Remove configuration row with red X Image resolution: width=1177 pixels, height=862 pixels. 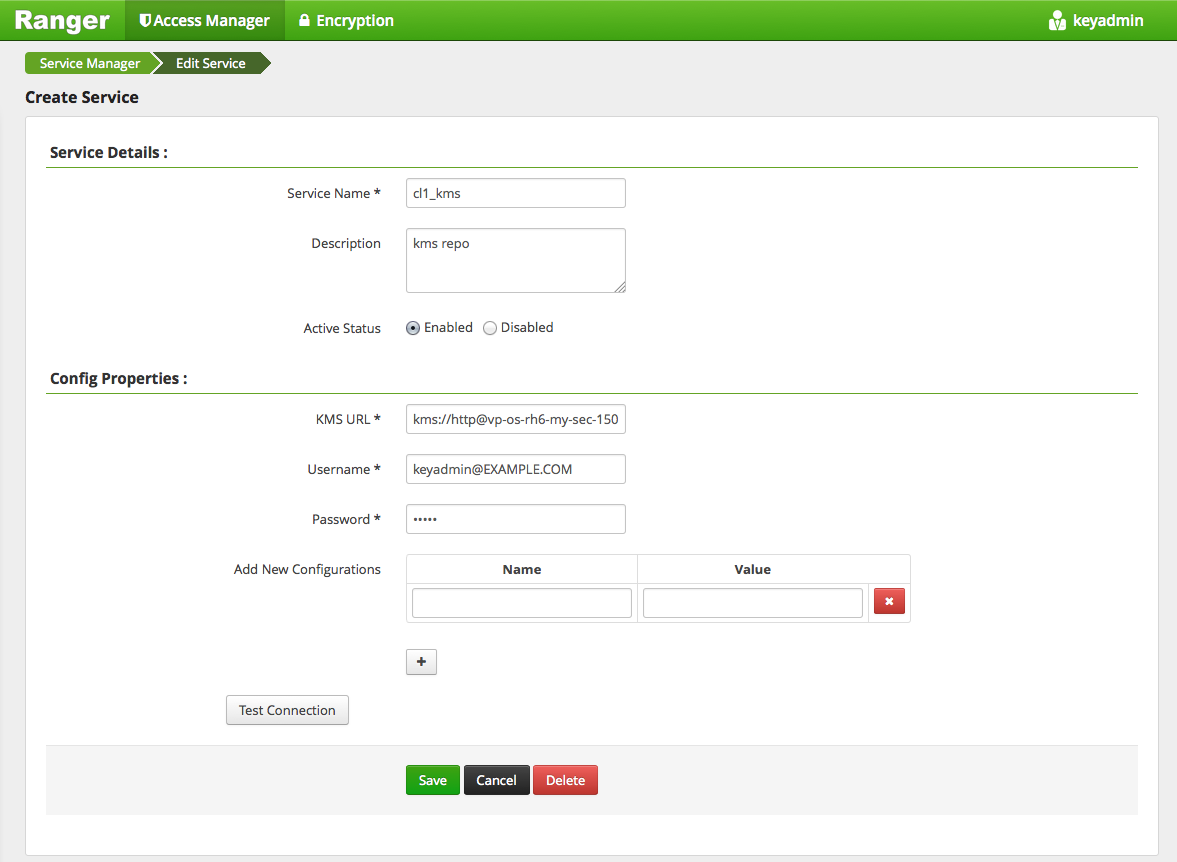(889, 602)
